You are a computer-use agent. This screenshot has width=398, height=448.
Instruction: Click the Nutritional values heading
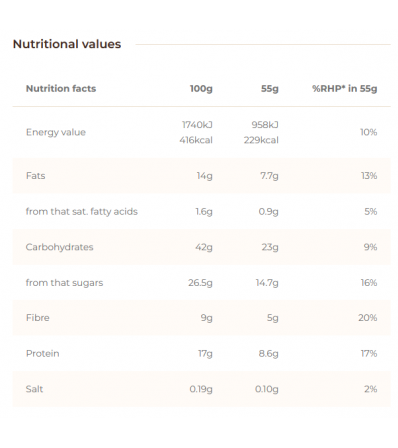[67, 44]
